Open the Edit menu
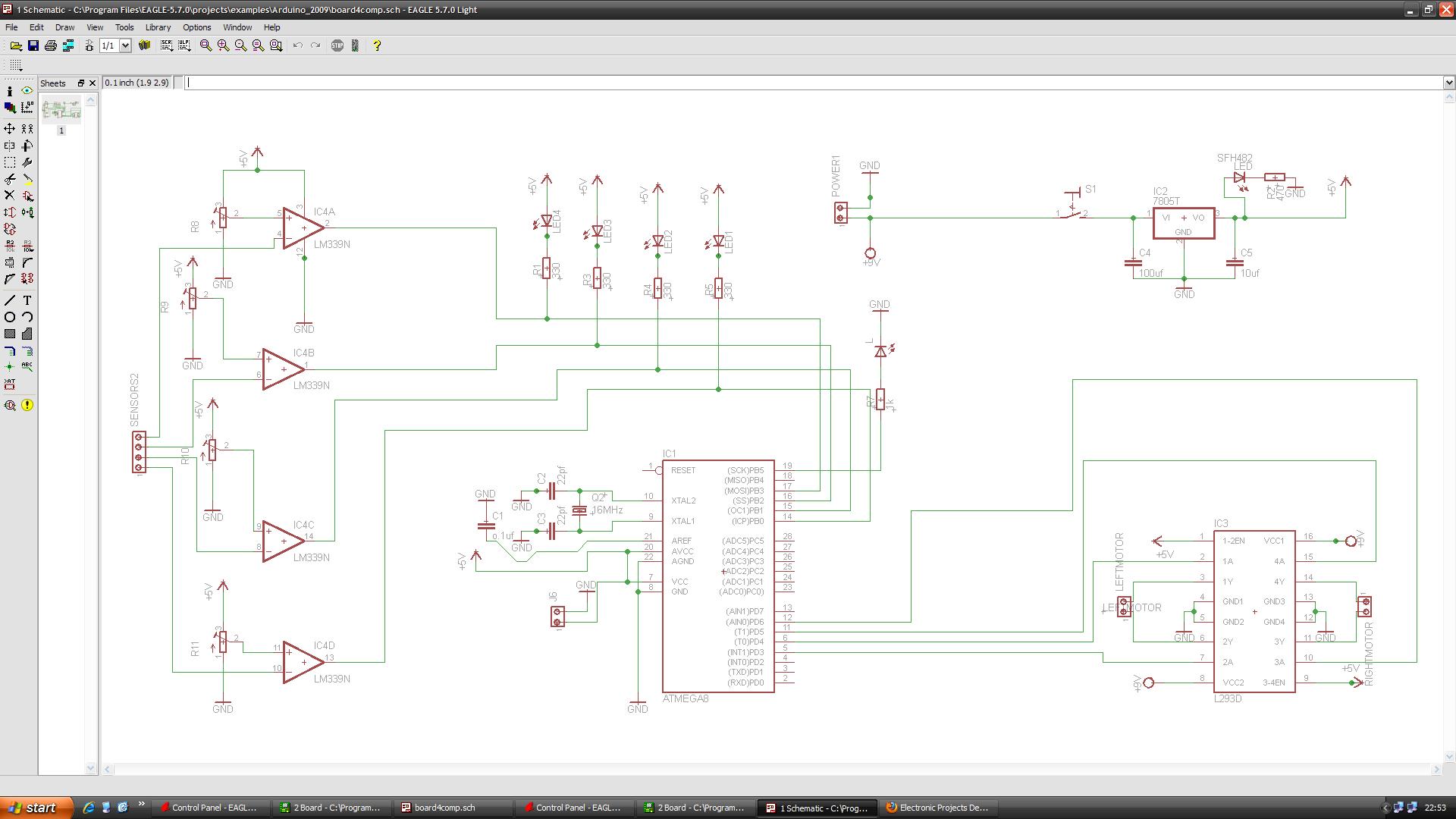 coord(36,27)
